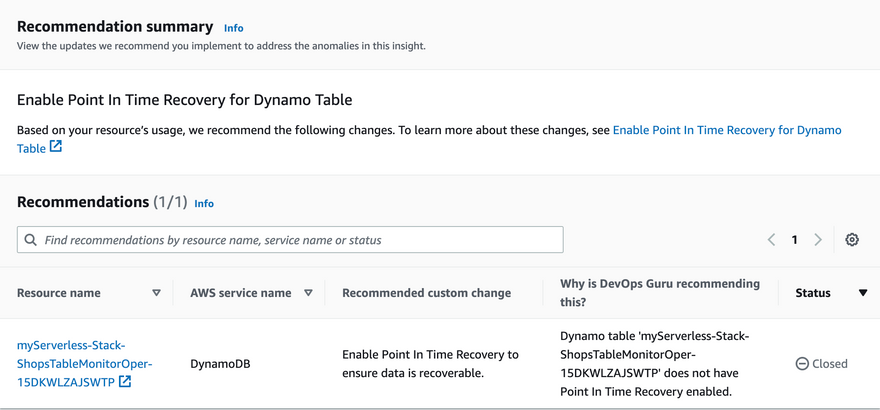Sort by Resource name using its arrow

coord(156,293)
